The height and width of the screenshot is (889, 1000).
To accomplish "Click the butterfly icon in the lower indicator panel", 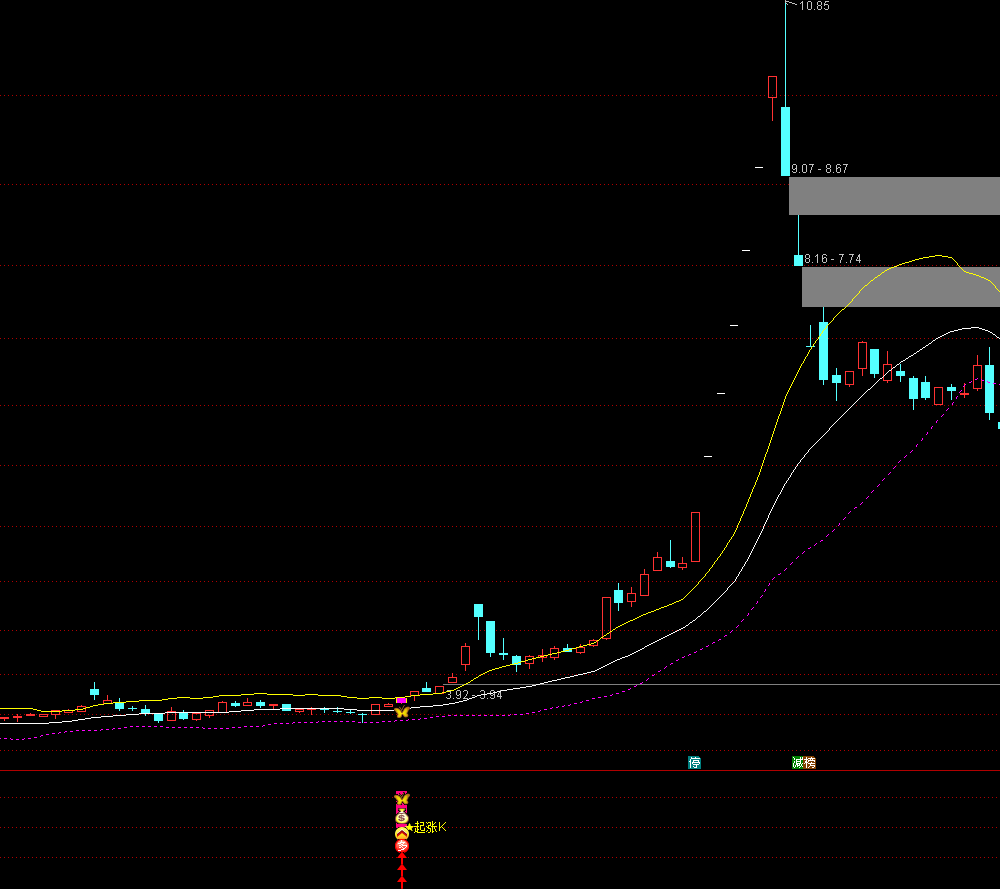I will tap(402, 799).
